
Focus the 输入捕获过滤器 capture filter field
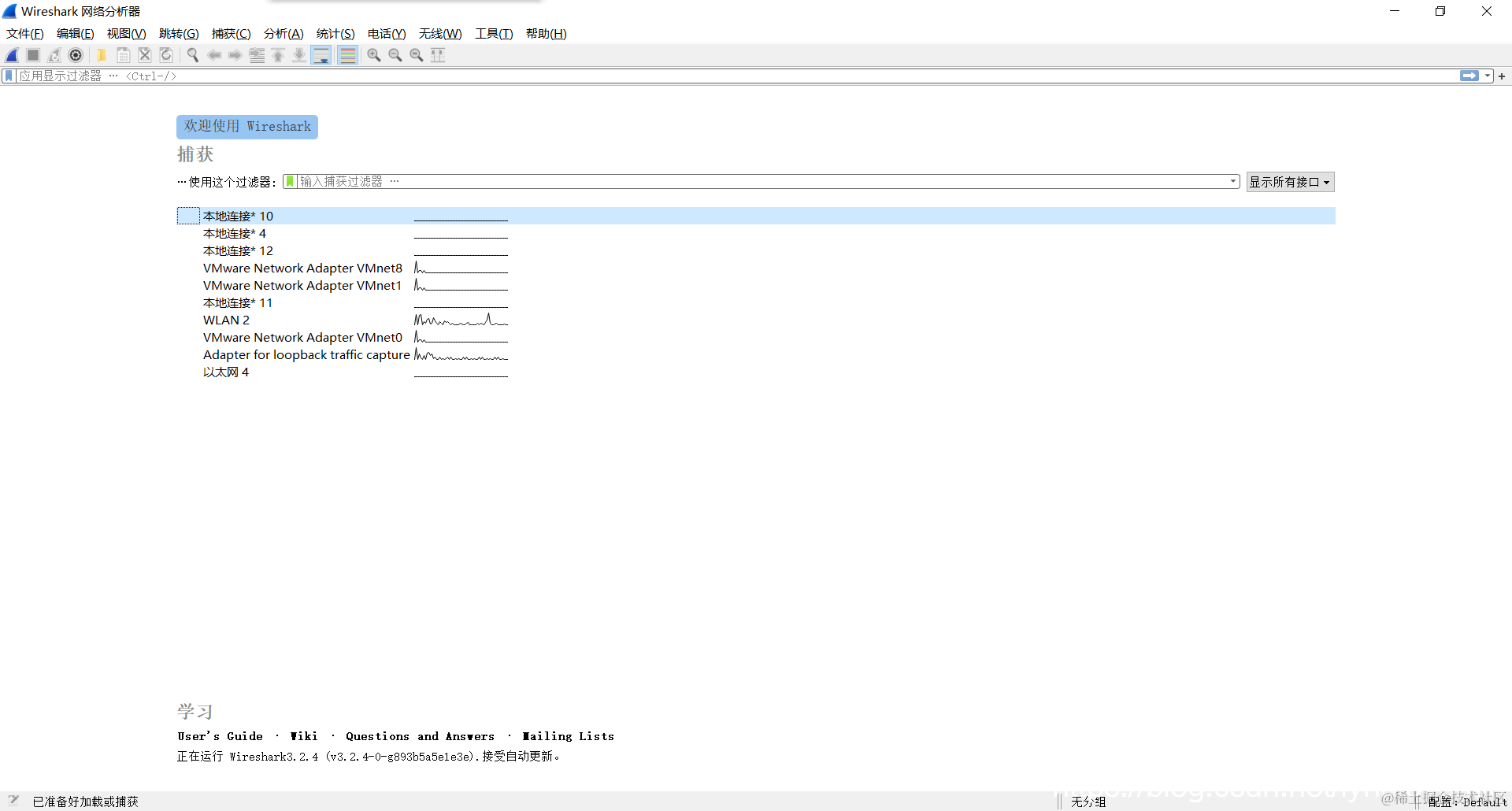(x=762, y=182)
